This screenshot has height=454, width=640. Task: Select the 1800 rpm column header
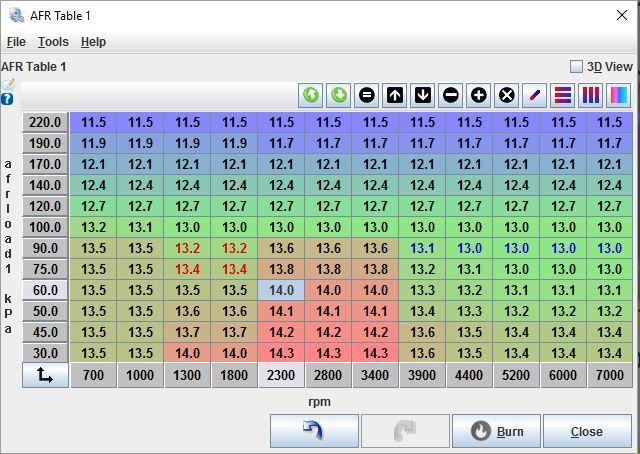click(x=234, y=375)
